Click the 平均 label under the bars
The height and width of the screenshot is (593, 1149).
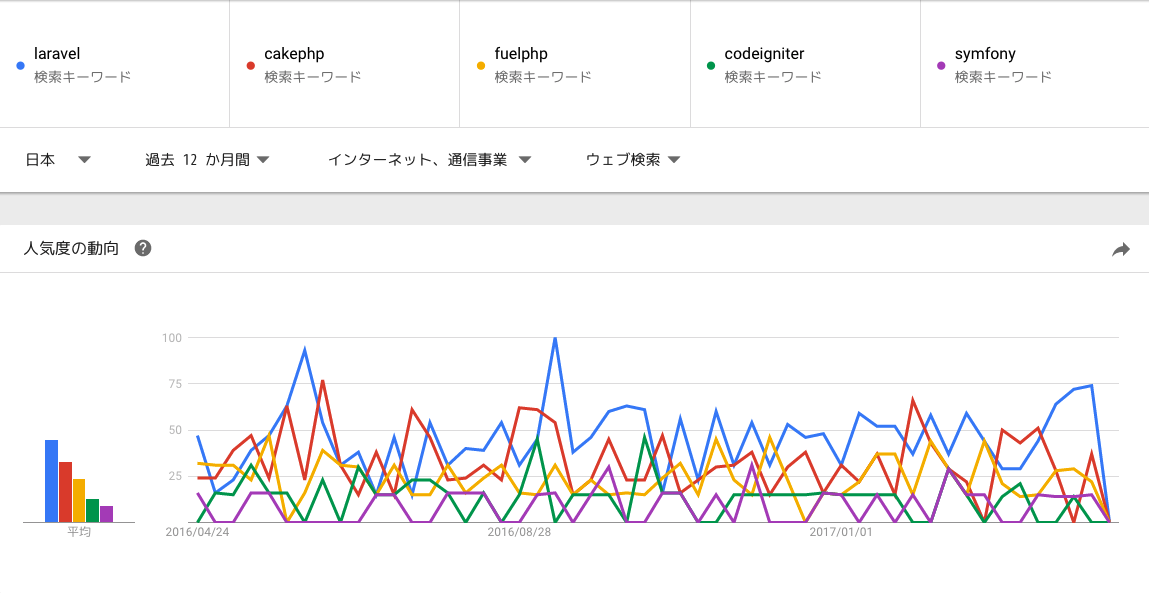pyautogui.click(x=79, y=531)
